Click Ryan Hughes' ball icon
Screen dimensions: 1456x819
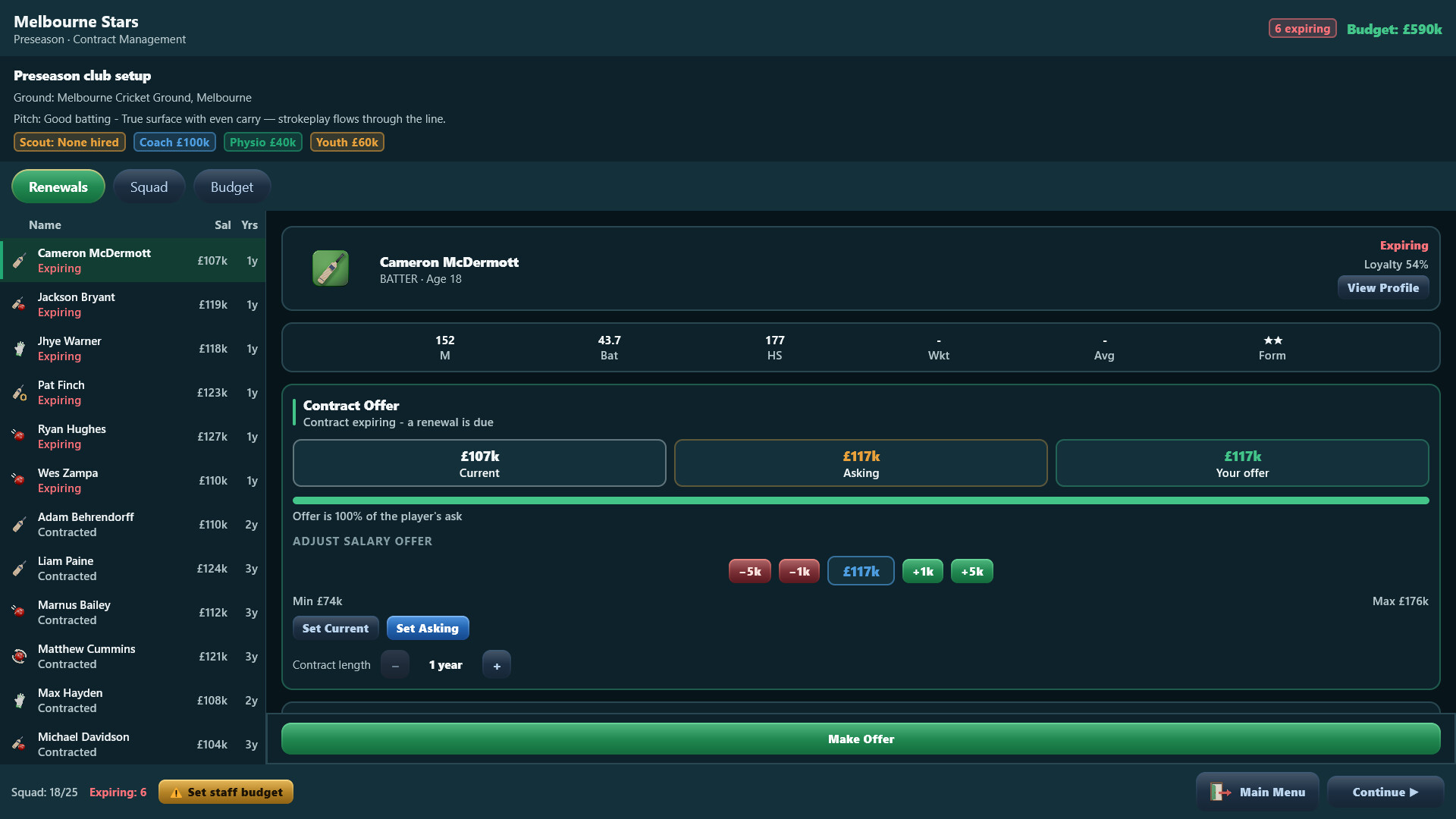click(20, 437)
